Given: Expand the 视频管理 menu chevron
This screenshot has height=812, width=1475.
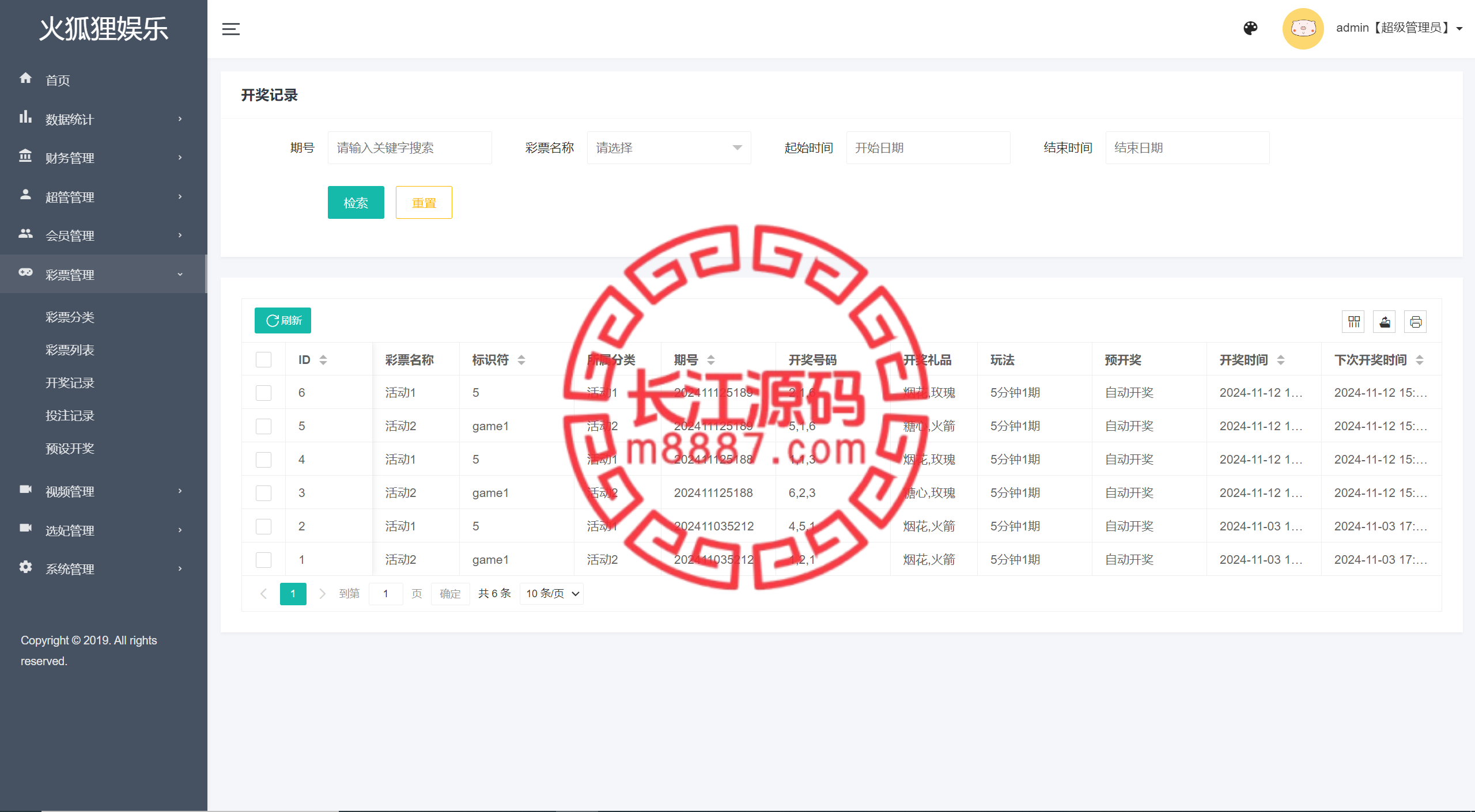Looking at the screenshot, I should coord(180,491).
